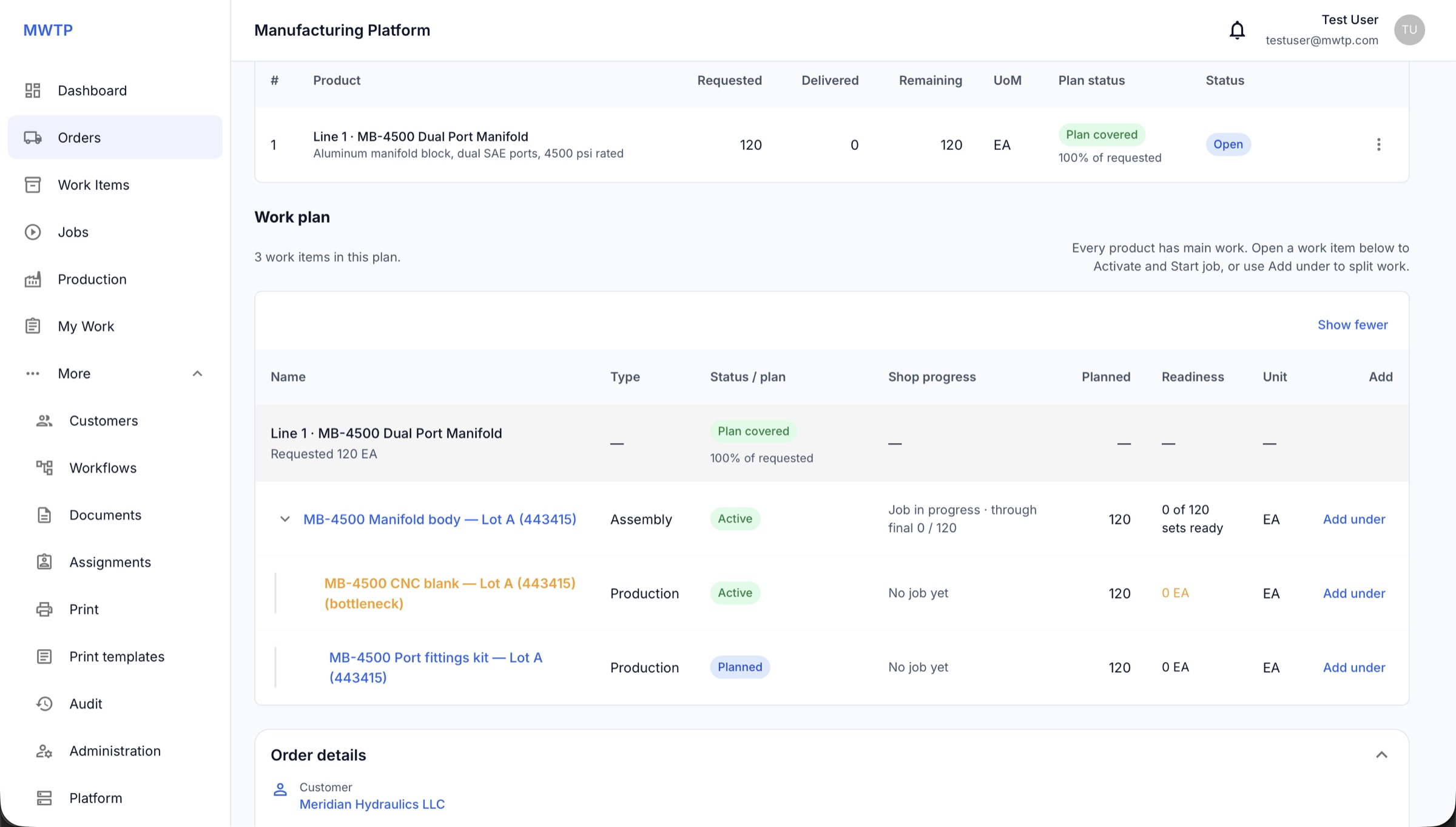The width and height of the screenshot is (1456, 827).
Task: Click the testuser@mwtp.com email text
Action: point(1322,40)
